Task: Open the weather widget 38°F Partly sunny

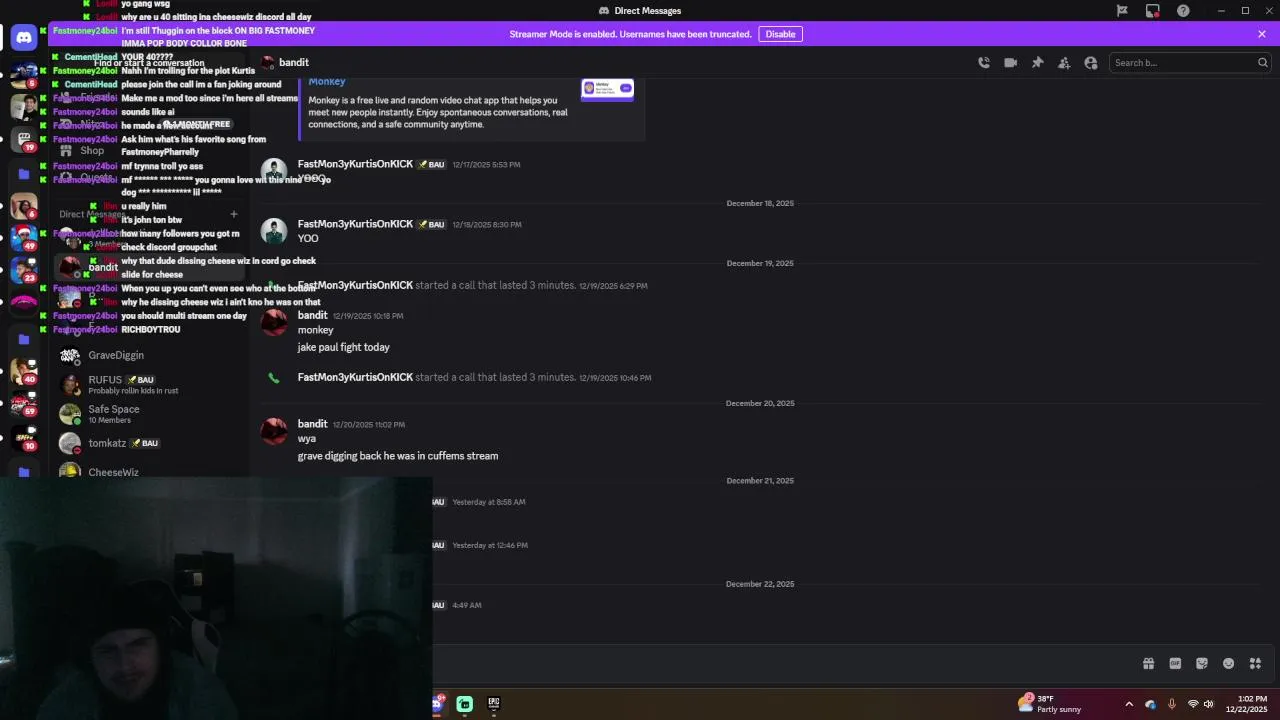Action: click(x=1049, y=704)
